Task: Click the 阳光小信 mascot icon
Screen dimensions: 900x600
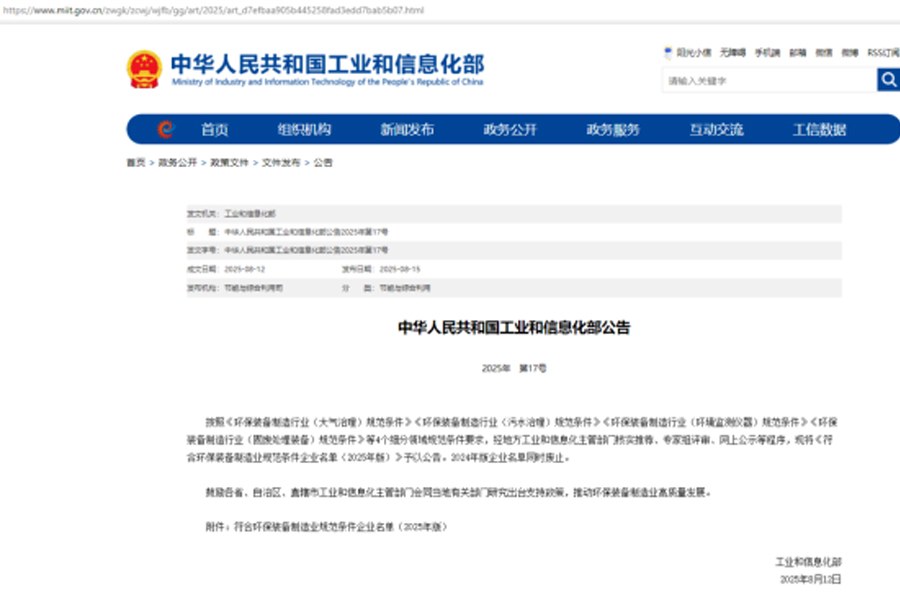Action: coord(668,53)
